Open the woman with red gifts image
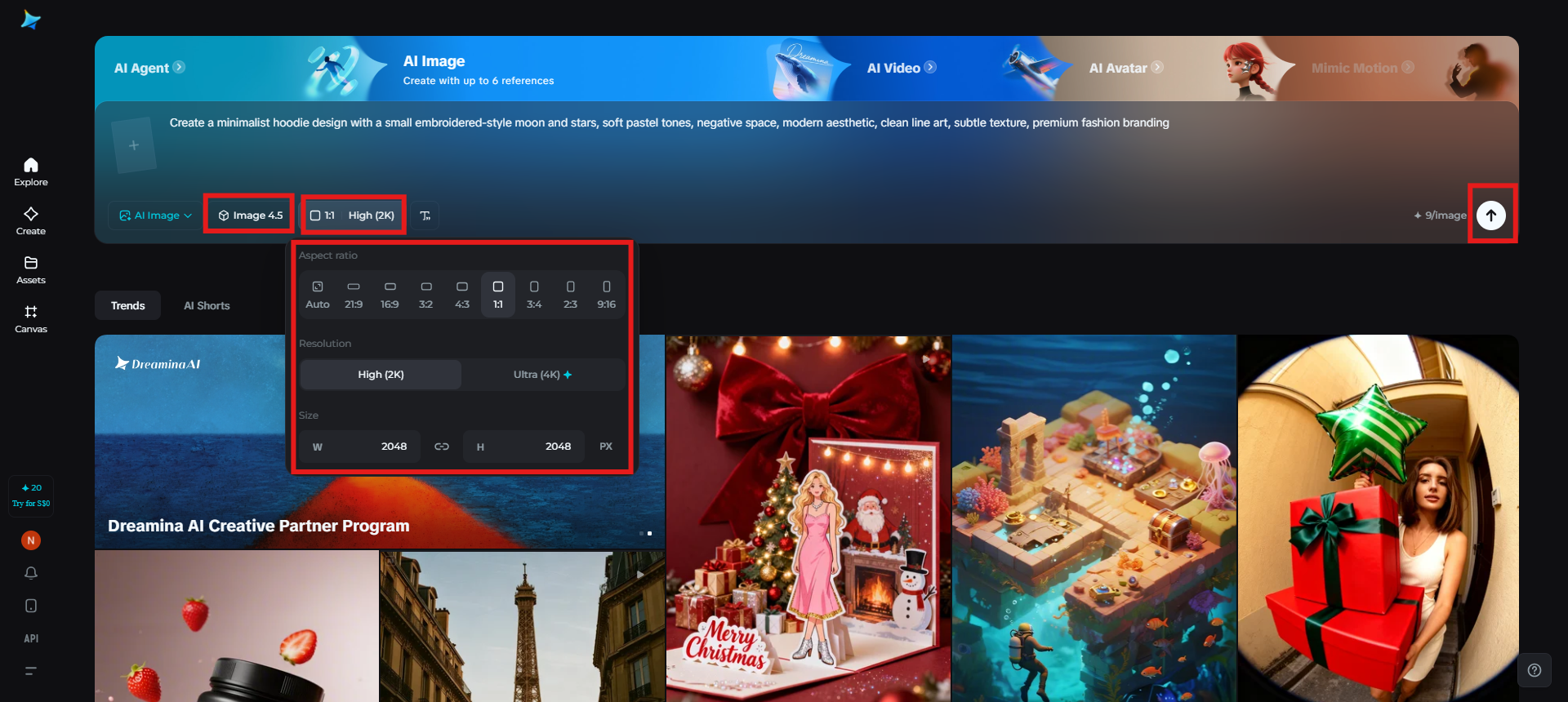The image size is (1568, 702). pos(1379,518)
